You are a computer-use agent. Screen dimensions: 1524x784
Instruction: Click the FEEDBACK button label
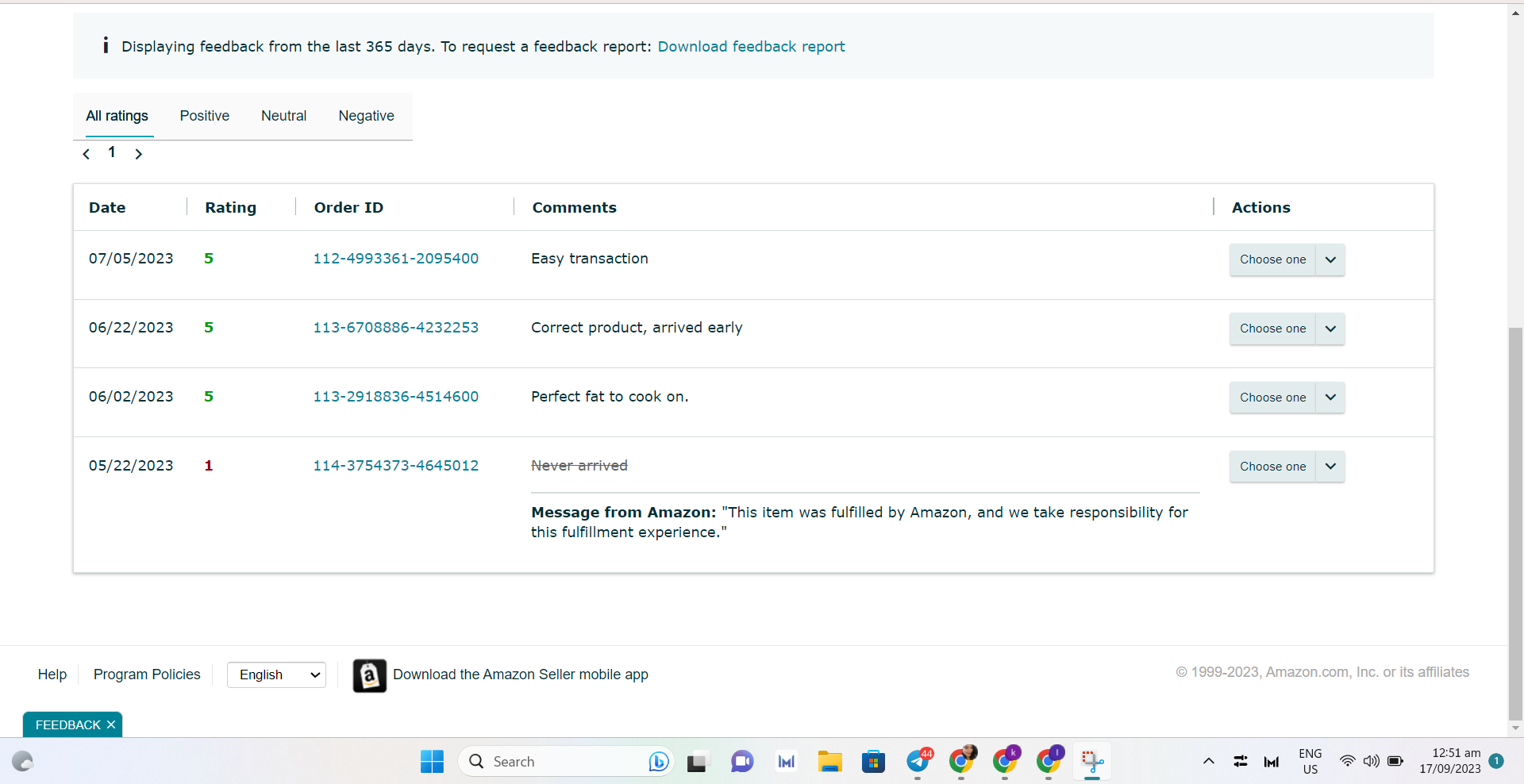click(67, 724)
